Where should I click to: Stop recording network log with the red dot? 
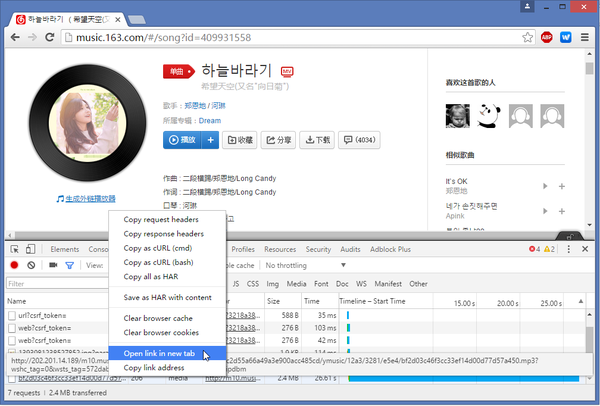(14, 265)
